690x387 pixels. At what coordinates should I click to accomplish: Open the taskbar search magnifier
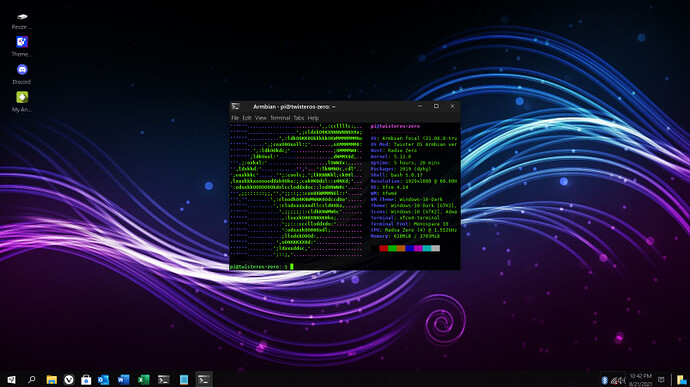32,380
